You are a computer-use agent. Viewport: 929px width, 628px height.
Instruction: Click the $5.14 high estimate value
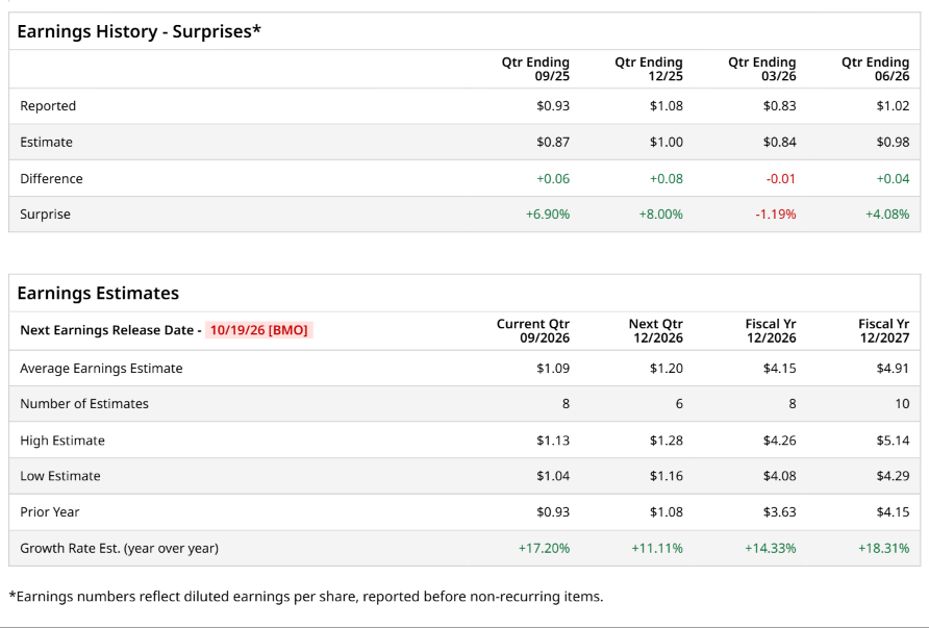[893, 440]
